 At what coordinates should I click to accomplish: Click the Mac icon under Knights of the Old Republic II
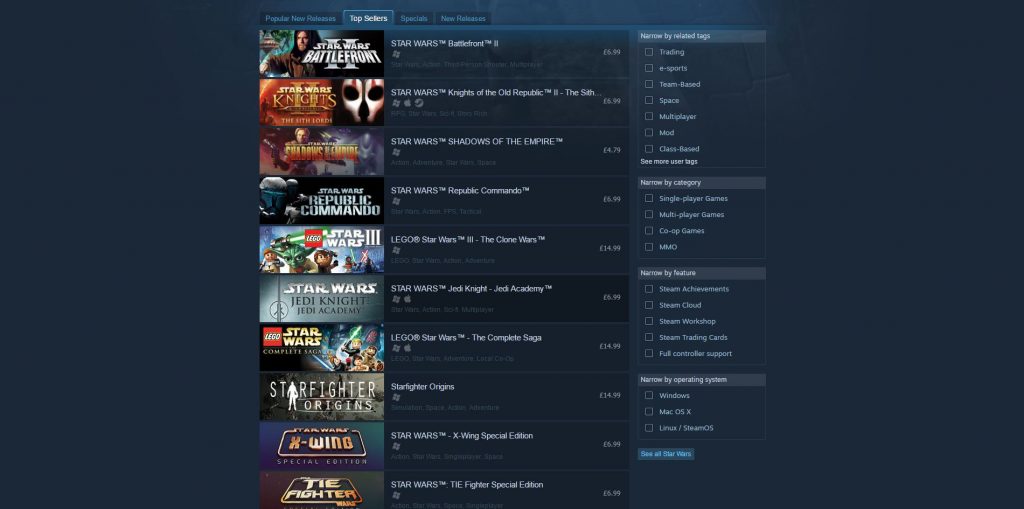tap(408, 103)
